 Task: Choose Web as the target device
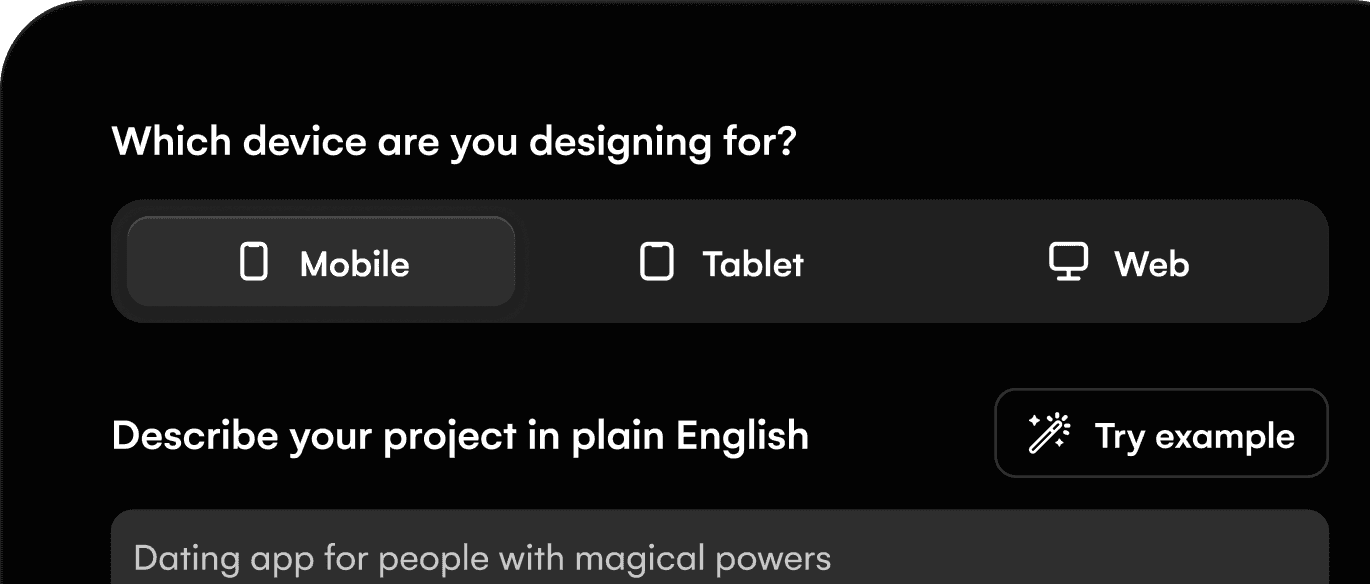(1120, 261)
